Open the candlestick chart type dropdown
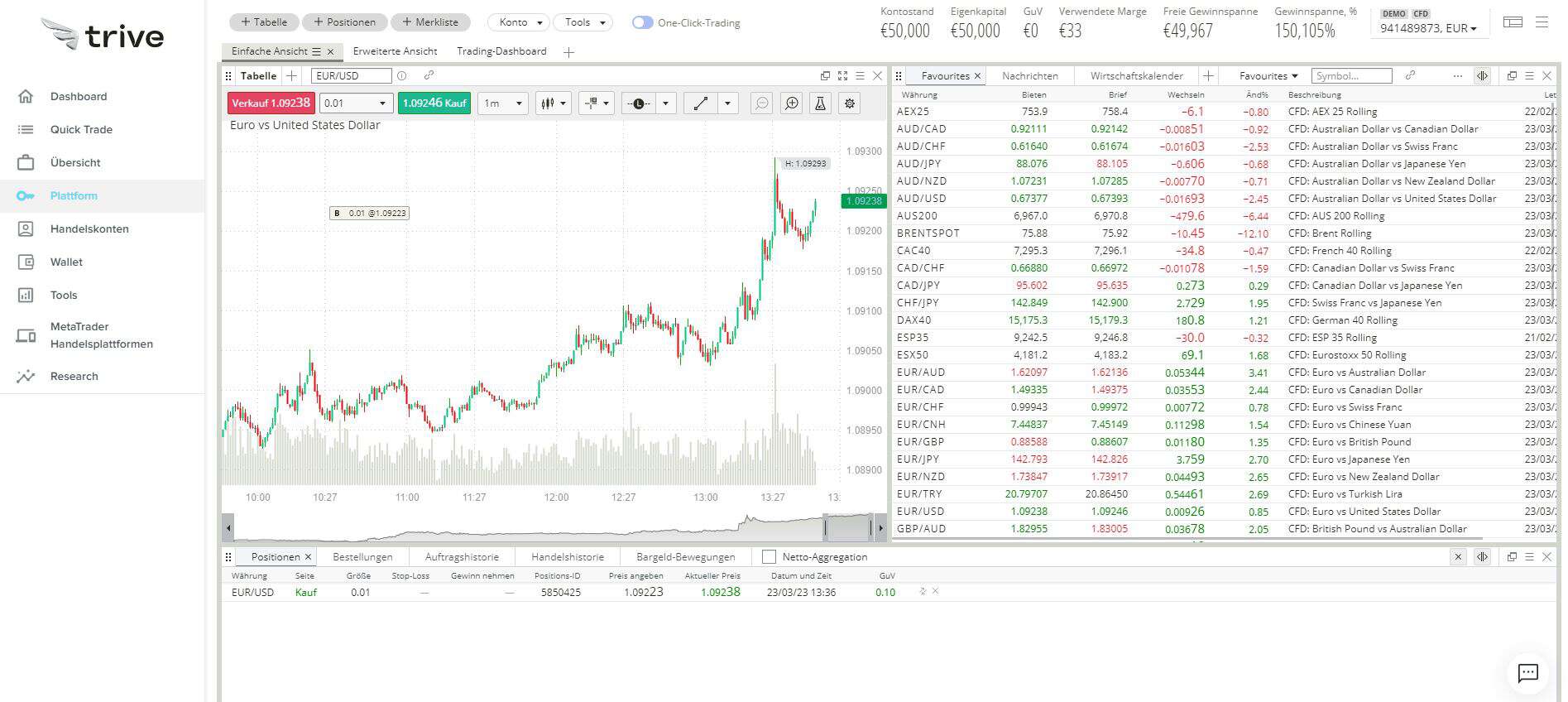This screenshot has width=1568, height=702. point(554,103)
